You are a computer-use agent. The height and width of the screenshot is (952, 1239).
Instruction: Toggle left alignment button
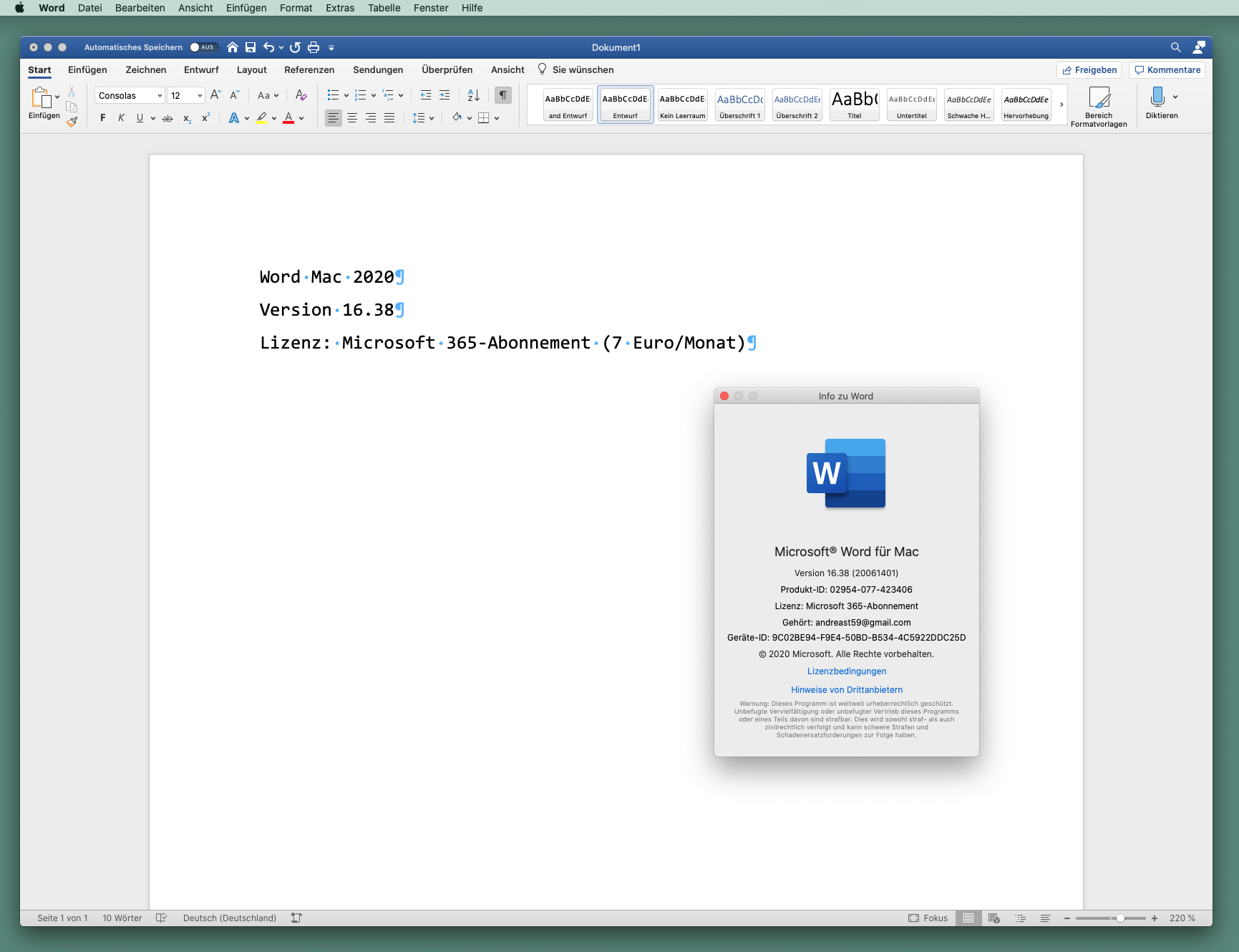[334, 118]
